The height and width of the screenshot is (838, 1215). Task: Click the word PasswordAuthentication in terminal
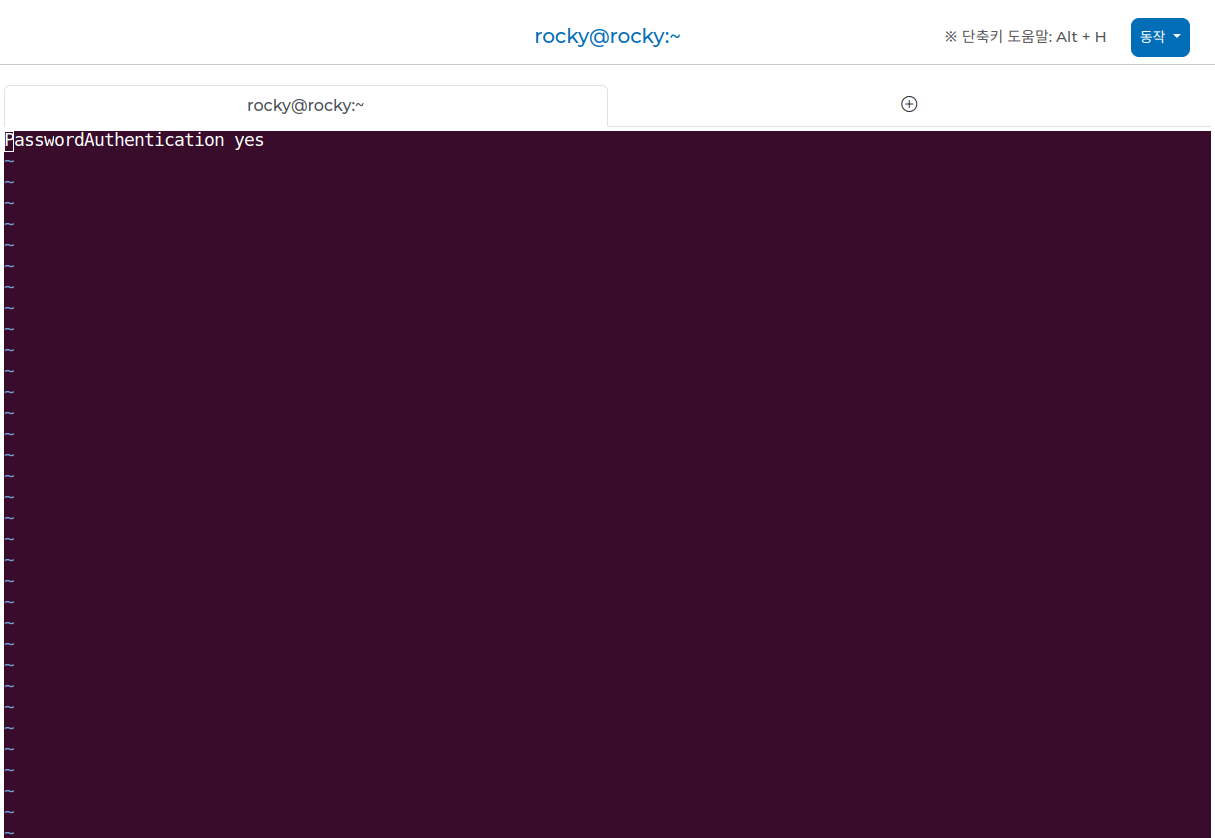tap(113, 140)
